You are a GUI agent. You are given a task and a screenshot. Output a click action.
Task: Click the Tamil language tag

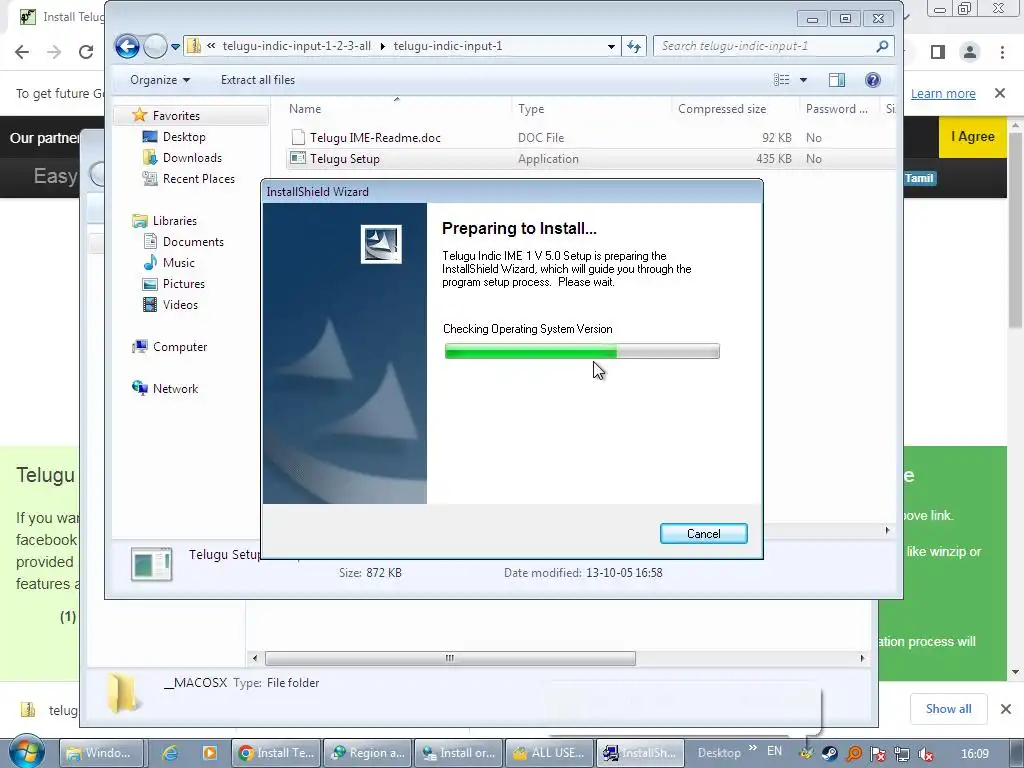[x=919, y=178]
